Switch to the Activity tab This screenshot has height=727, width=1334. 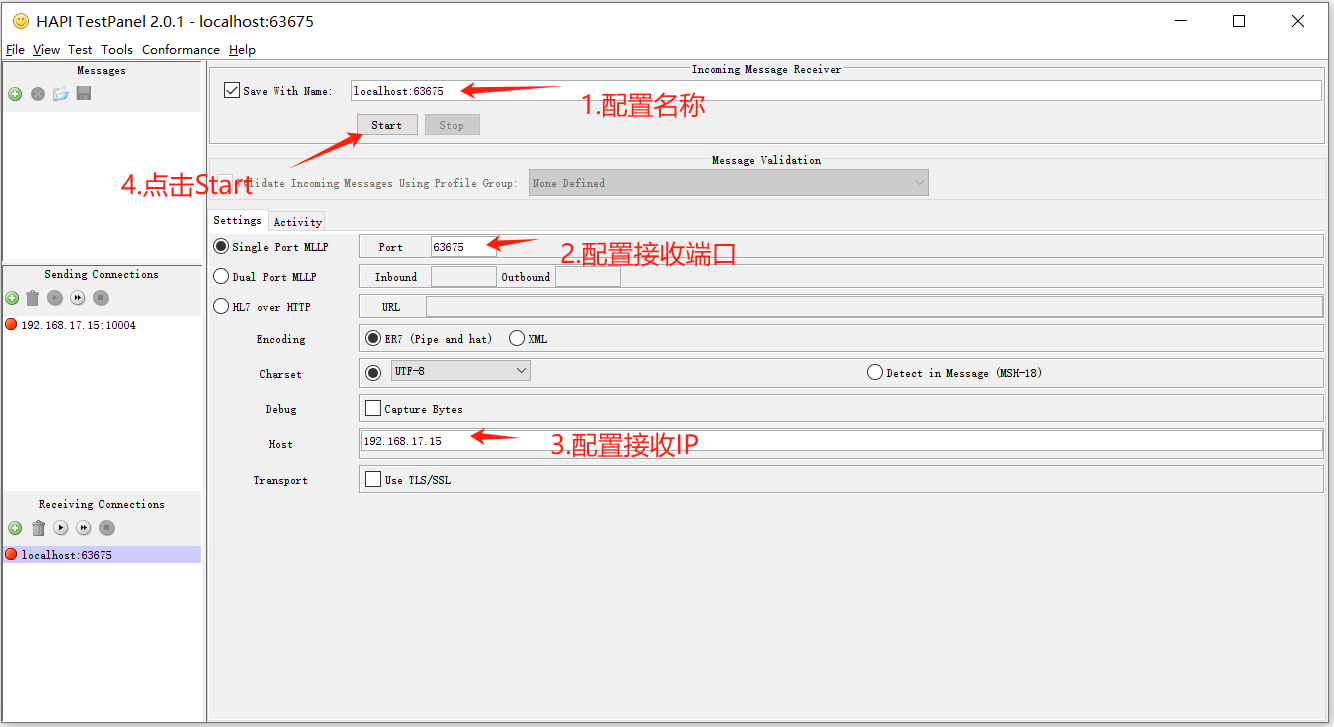pos(297,222)
